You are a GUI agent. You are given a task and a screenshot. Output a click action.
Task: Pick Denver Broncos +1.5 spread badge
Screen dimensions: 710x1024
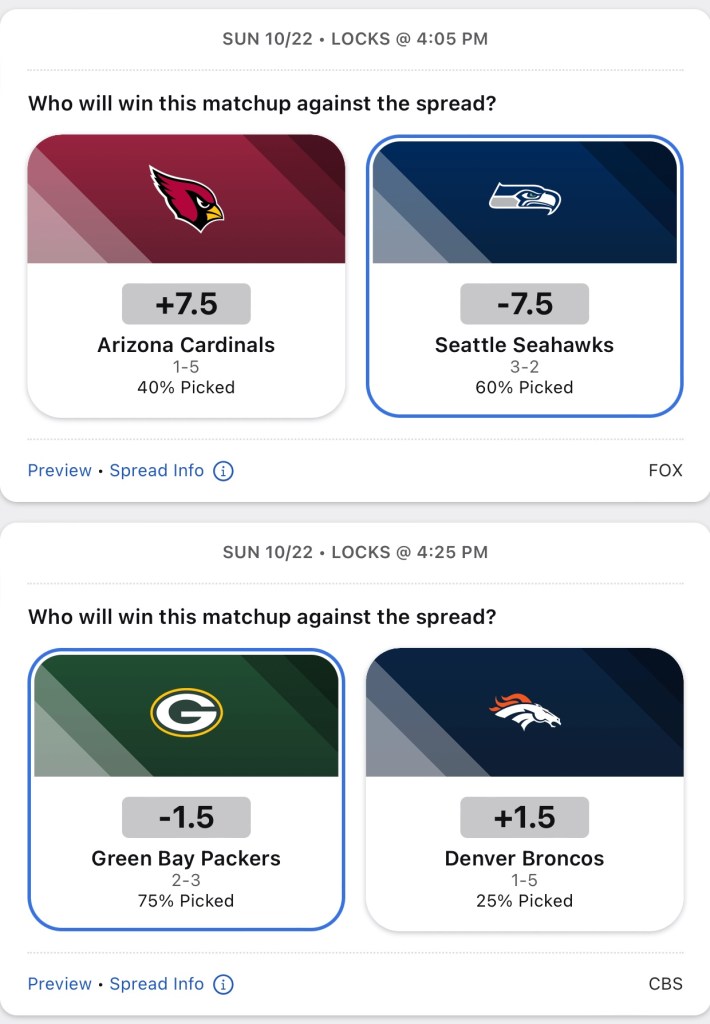click(524, 817)
